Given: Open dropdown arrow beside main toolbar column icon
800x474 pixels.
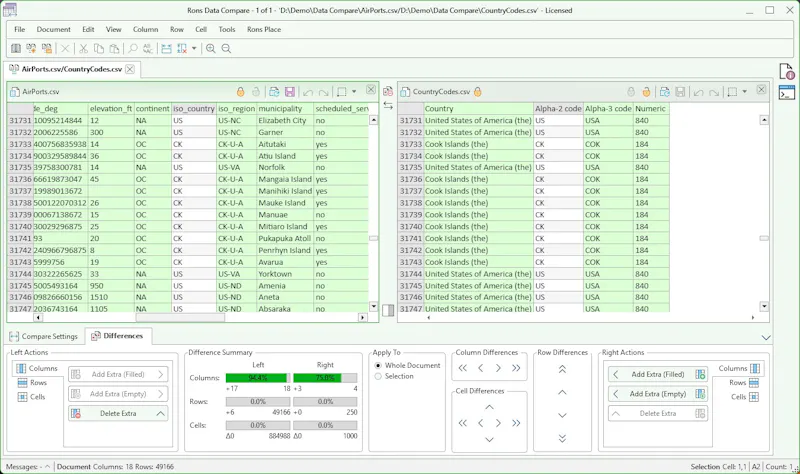Looking at the screenshot, I should point(194,48).
